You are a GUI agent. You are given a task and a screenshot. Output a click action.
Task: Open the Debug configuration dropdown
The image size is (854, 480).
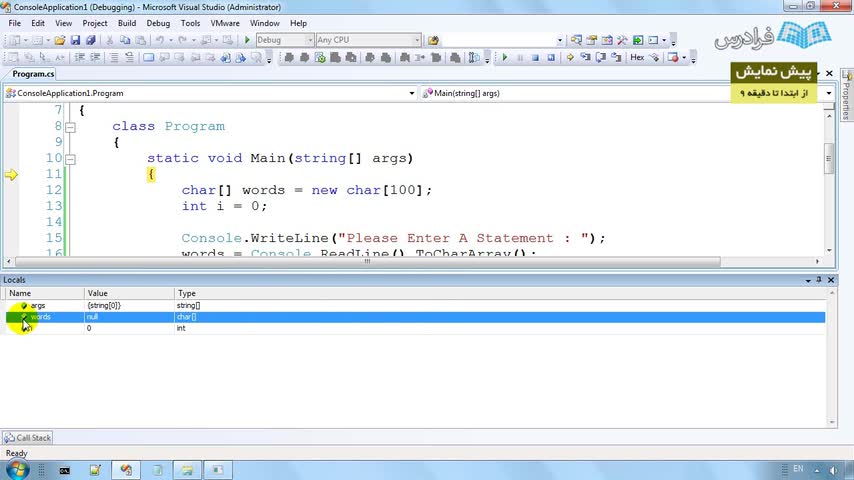pos(309,40)
